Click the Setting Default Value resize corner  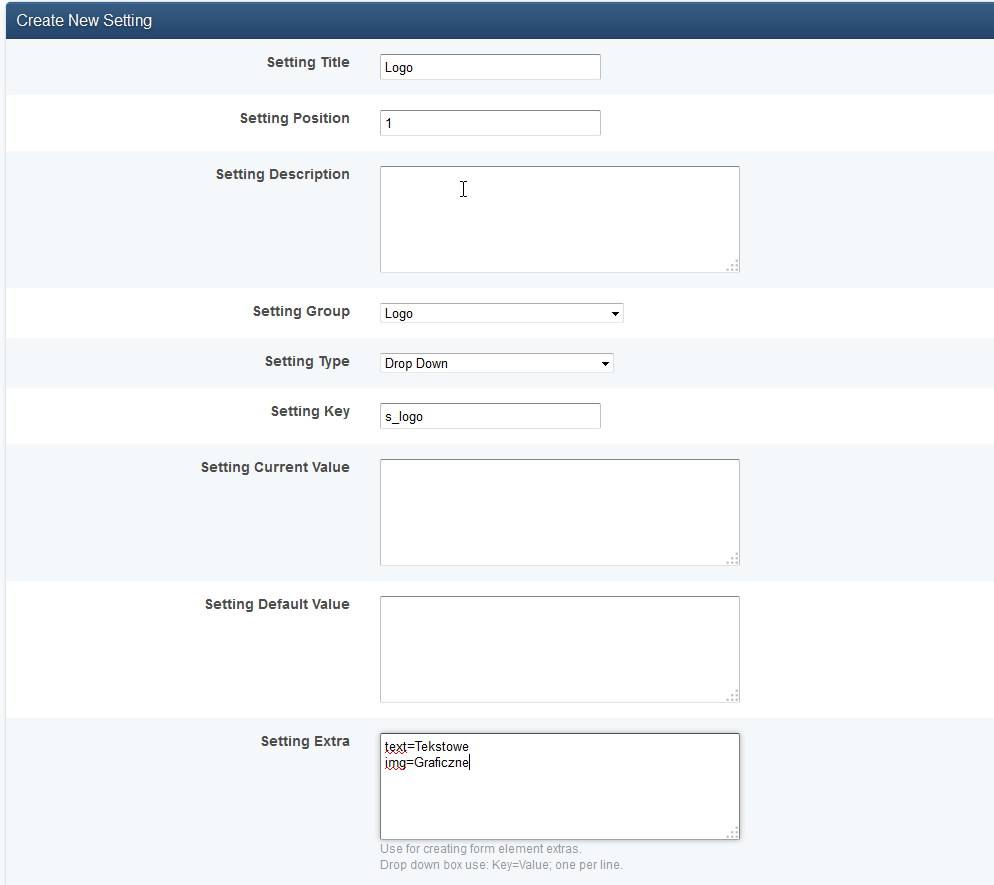click(733, 696)
